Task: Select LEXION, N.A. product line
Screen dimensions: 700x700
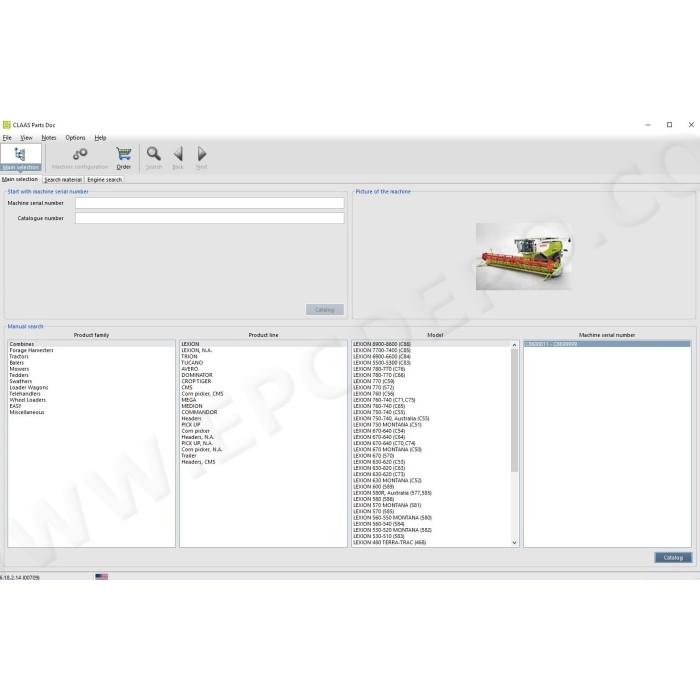Action: point(263,350)
